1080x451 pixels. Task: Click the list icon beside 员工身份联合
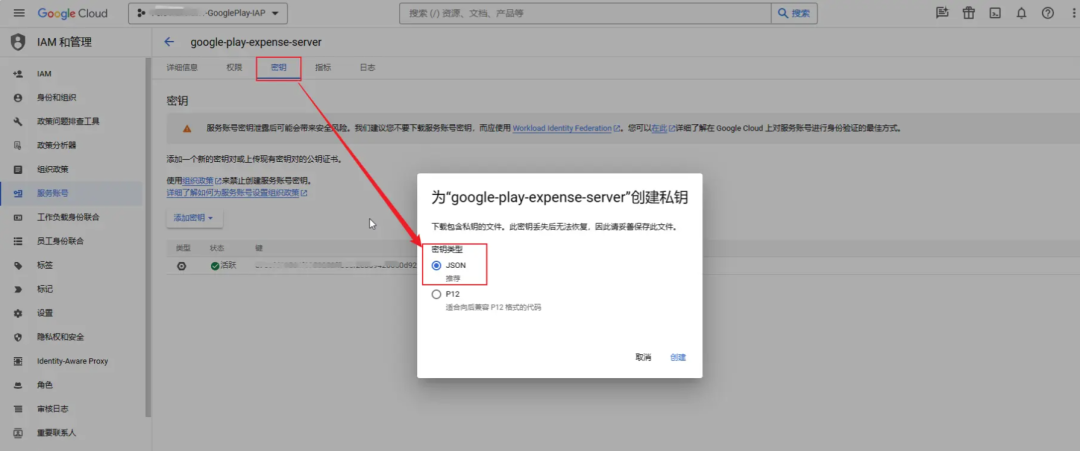click(x=19, y=241)
